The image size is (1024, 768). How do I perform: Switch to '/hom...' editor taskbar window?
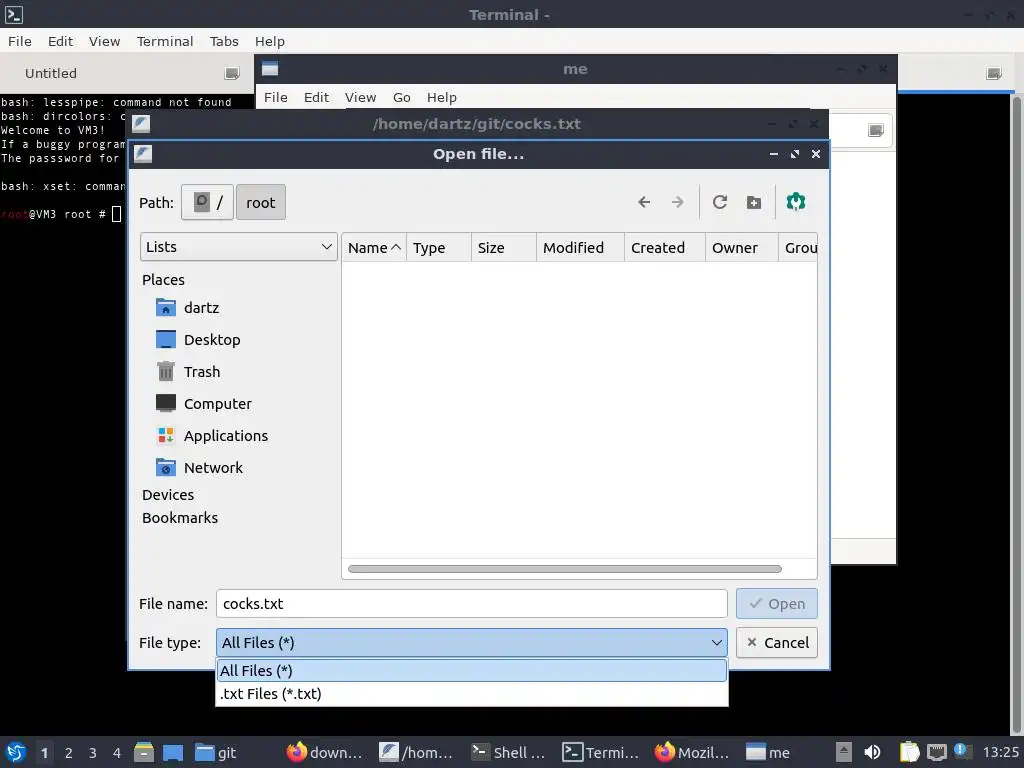coord(416,752)
